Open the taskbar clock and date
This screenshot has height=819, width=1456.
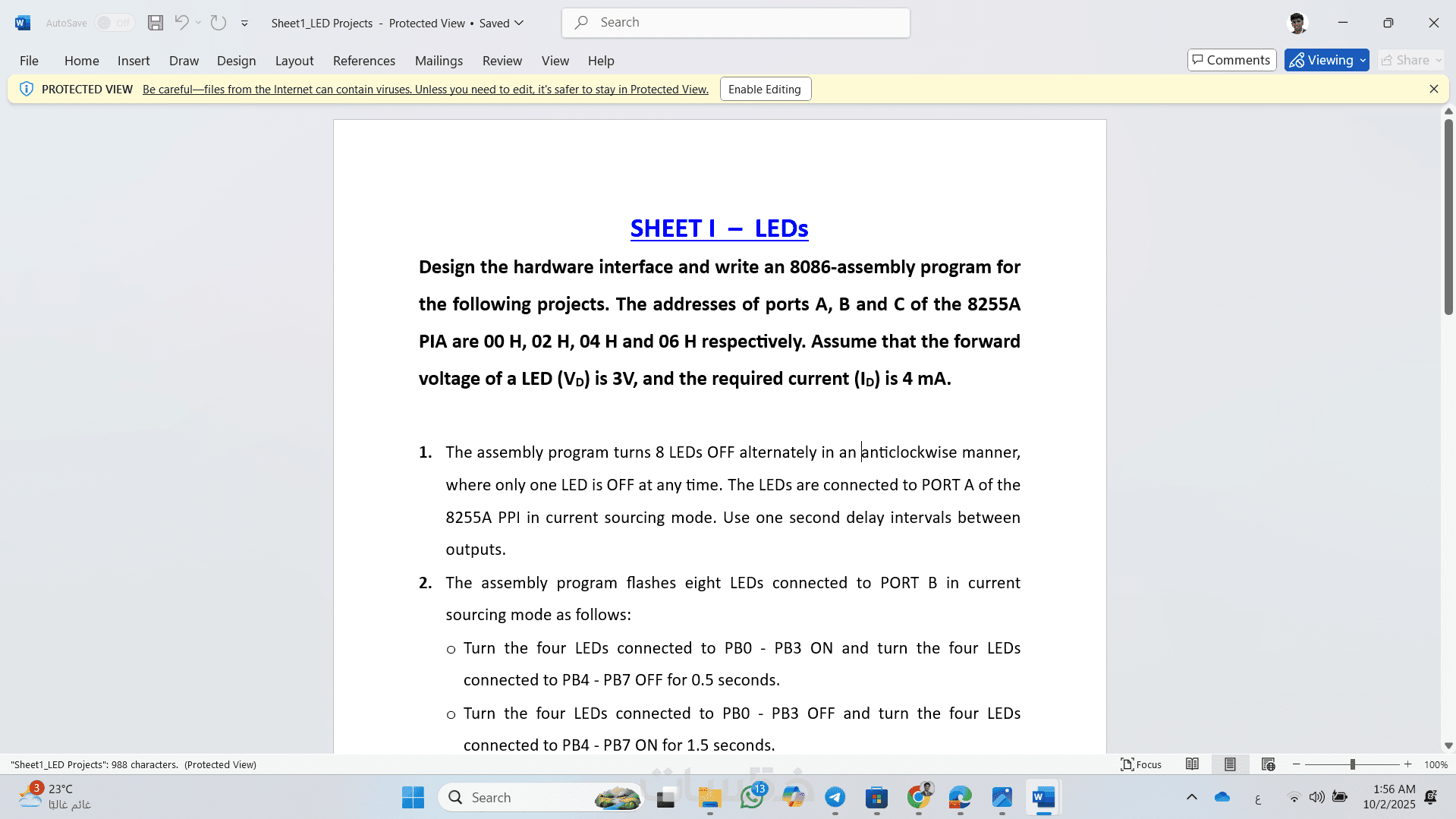point(1389,797)
